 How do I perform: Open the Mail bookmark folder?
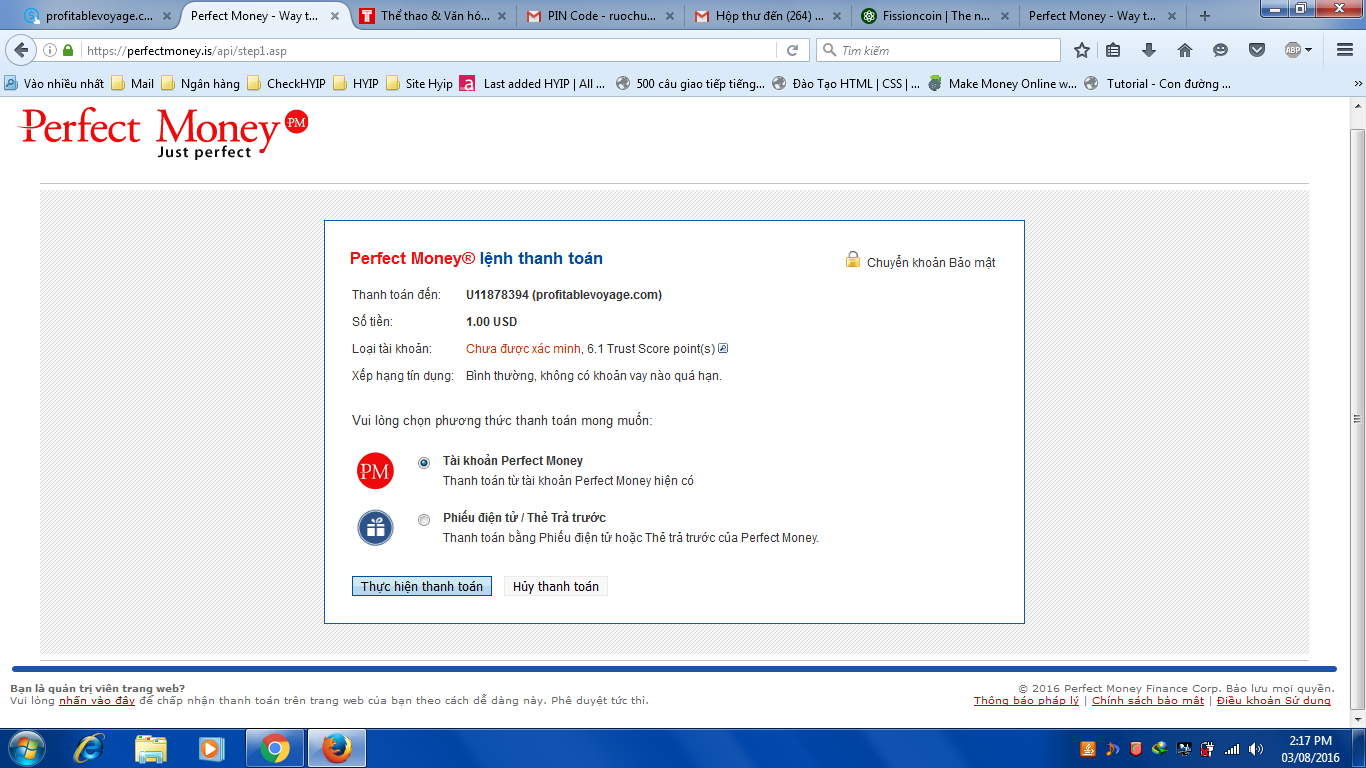click(133, 84)
